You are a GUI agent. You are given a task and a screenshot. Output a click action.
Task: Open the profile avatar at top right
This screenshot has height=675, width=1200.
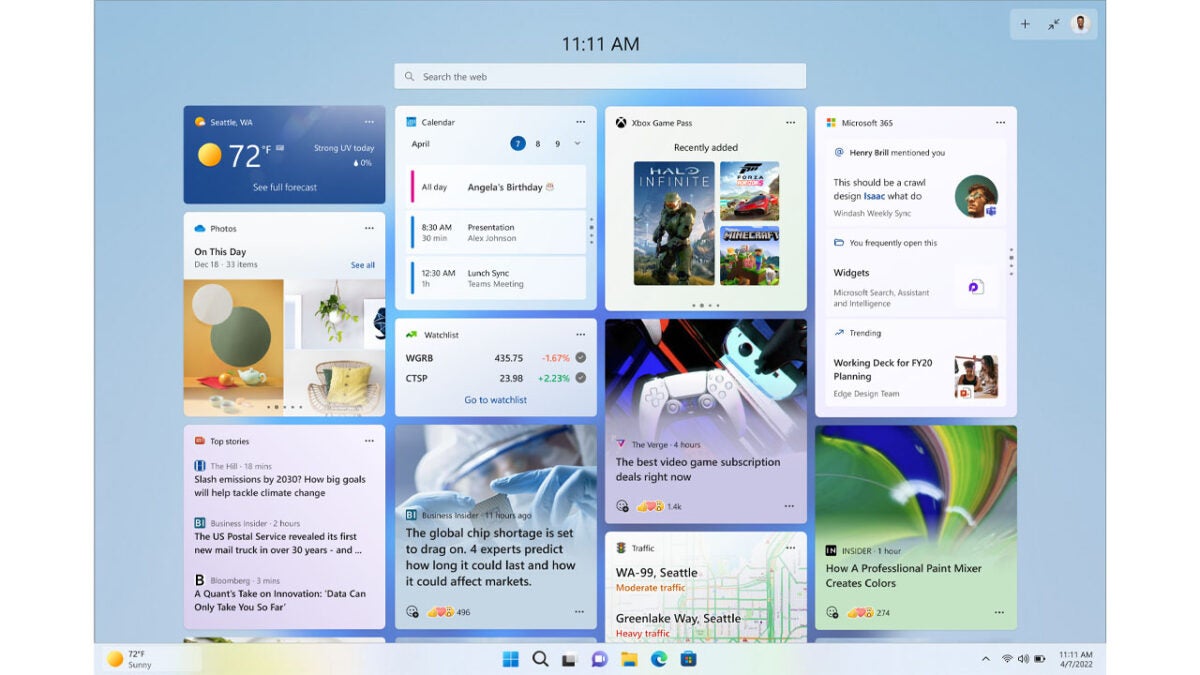1080,24
